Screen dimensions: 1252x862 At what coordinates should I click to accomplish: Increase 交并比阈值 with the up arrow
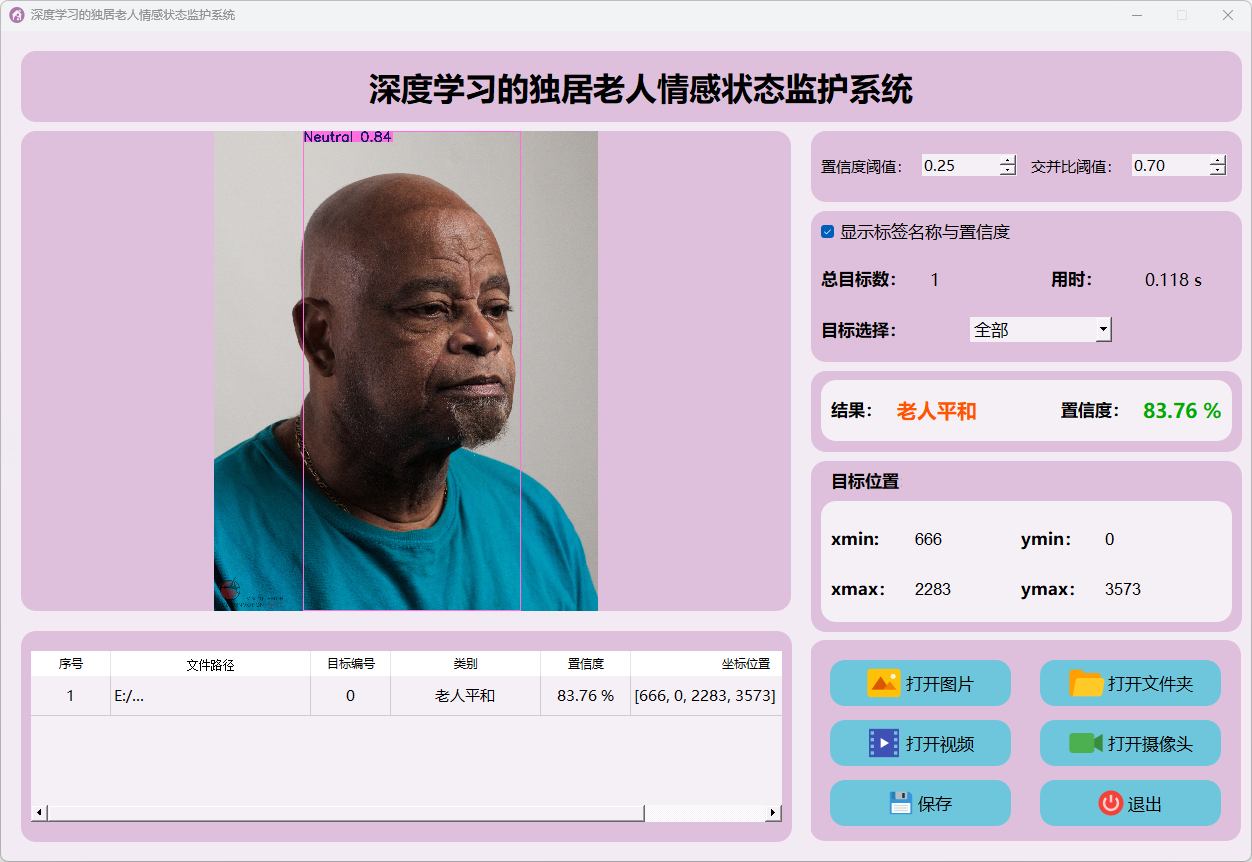coord(1217,160)
